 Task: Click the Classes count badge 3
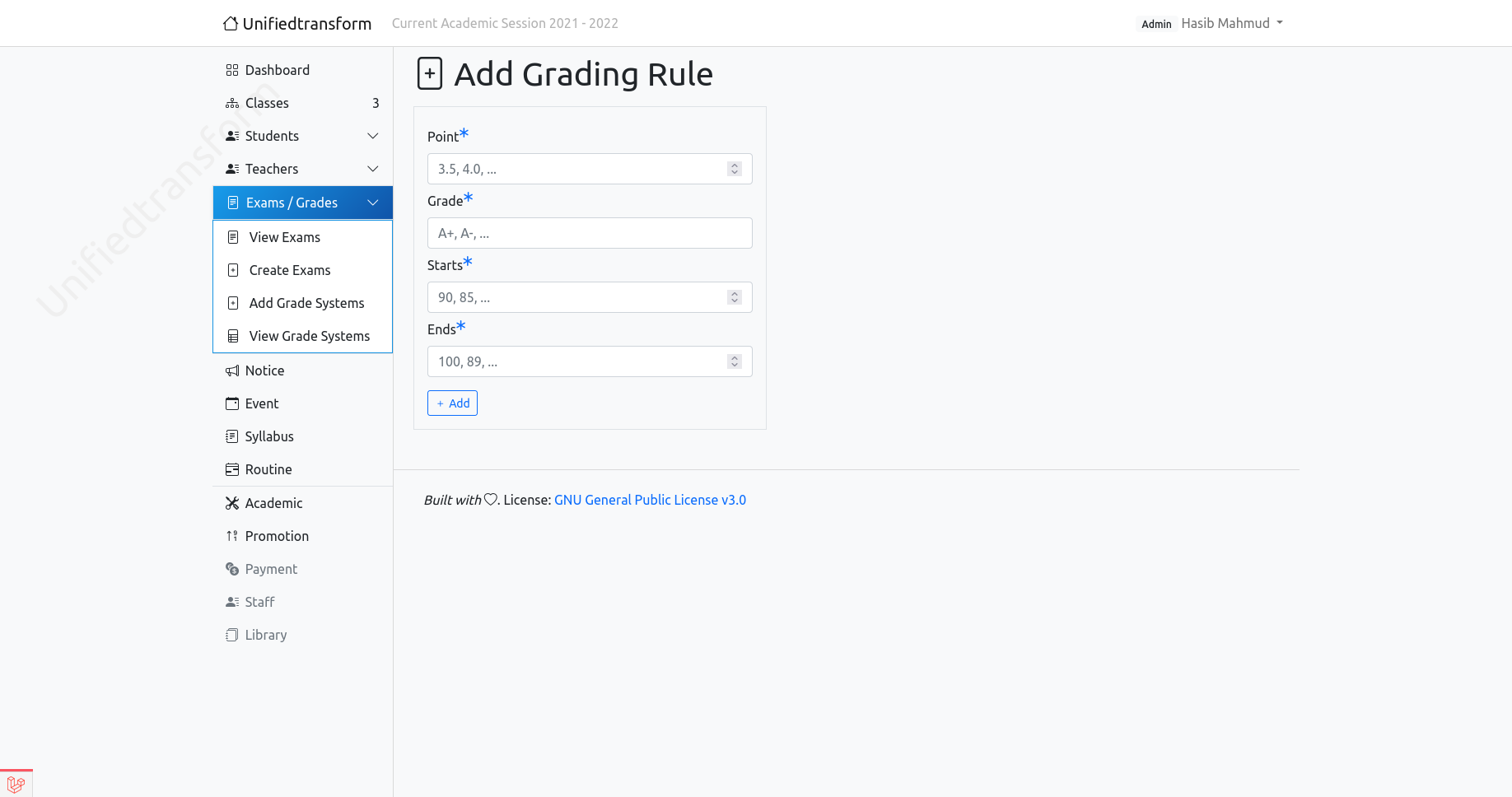tap(376, 103)
